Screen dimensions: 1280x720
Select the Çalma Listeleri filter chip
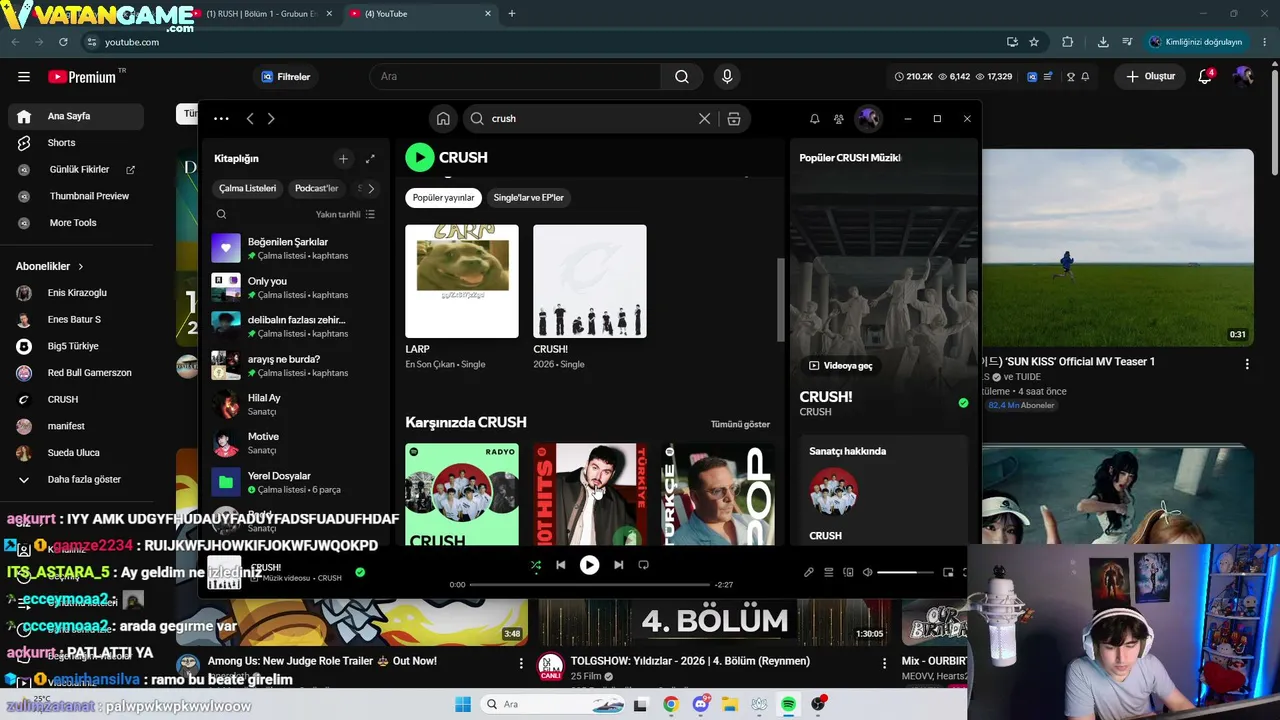pos(248,188)
